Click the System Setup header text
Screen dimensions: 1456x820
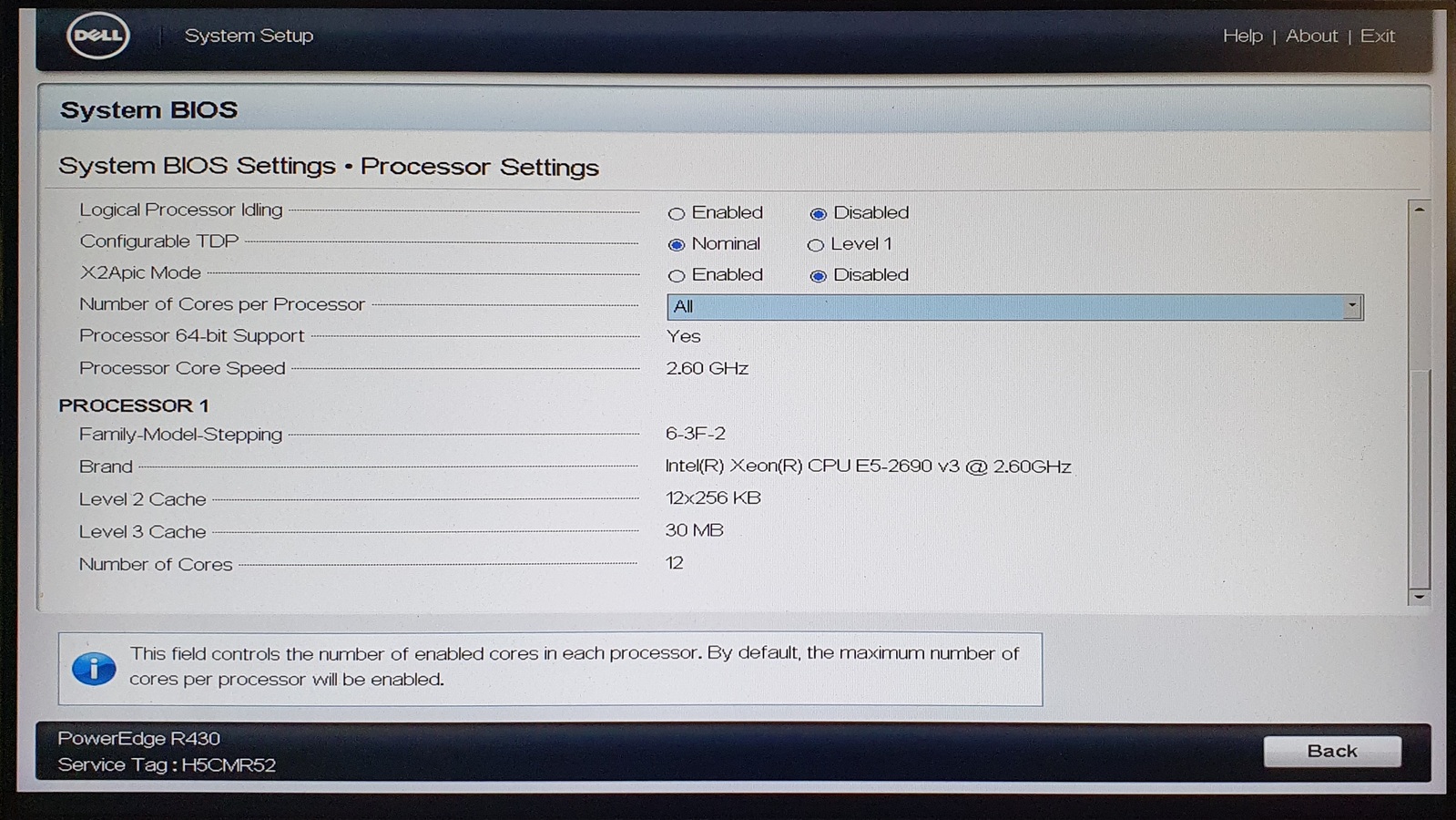click(249, 36)
